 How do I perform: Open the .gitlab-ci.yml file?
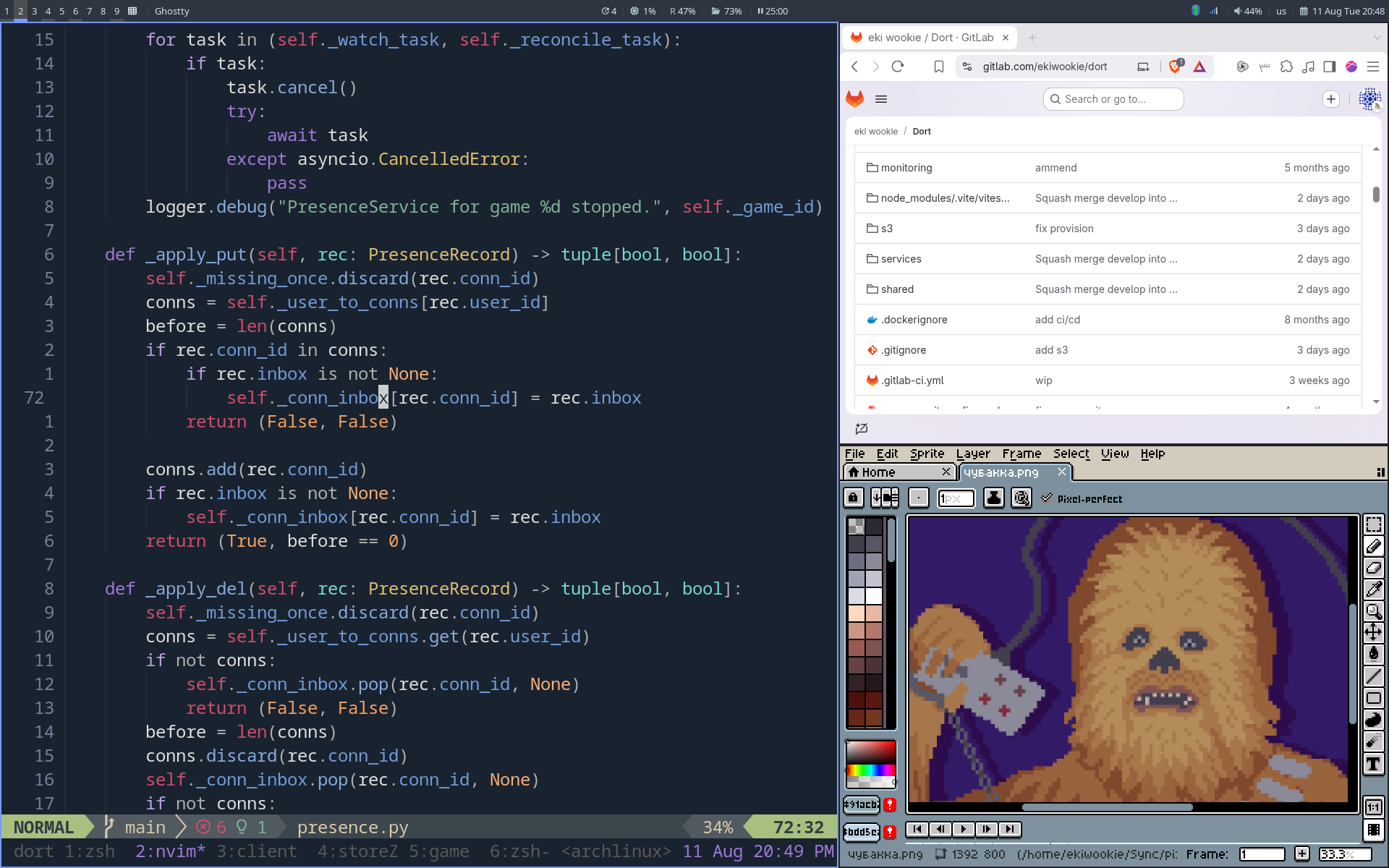912,380
